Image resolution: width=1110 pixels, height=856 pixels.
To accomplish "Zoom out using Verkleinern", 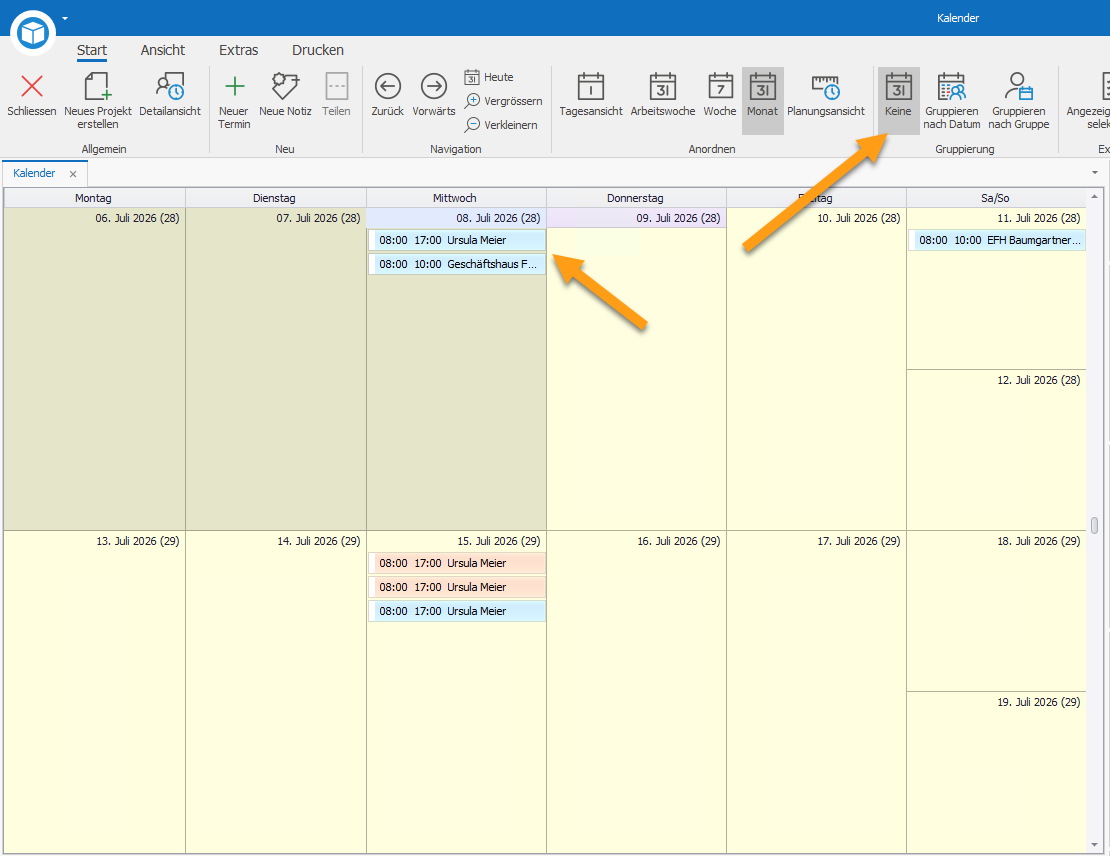I will (x=501, y=125).
